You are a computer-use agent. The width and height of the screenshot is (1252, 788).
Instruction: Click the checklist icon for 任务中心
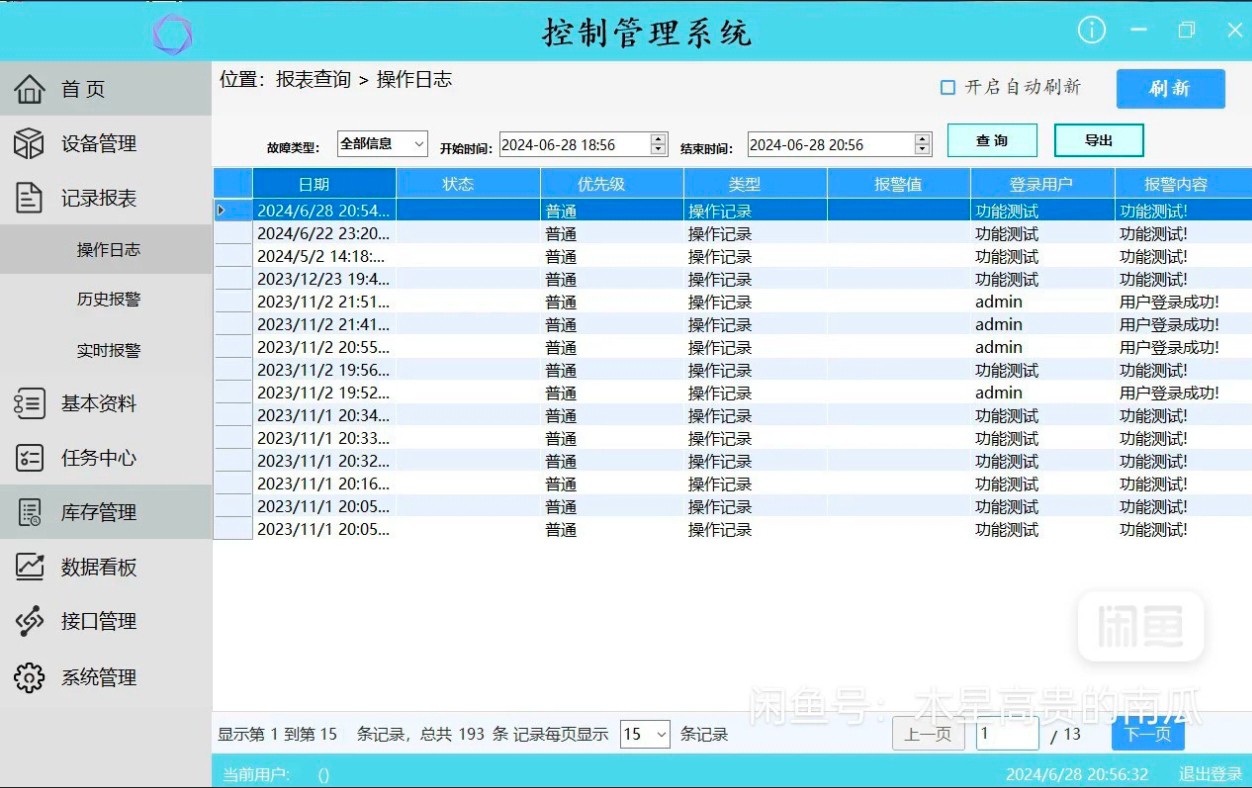[x=29, y=458]
